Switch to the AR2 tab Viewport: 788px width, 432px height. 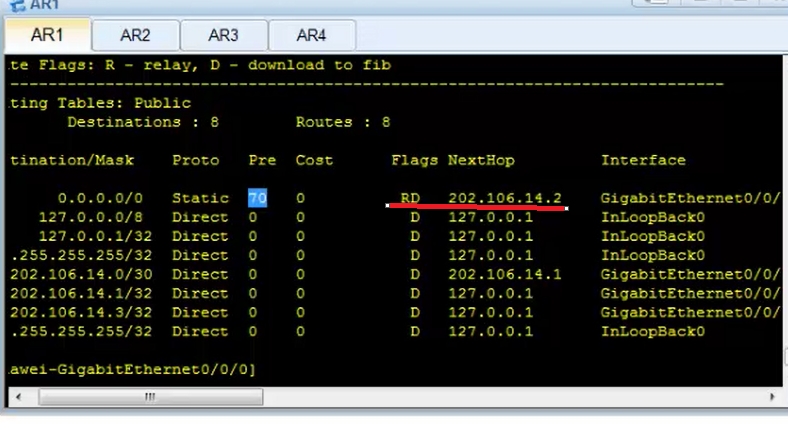[135, 35]
